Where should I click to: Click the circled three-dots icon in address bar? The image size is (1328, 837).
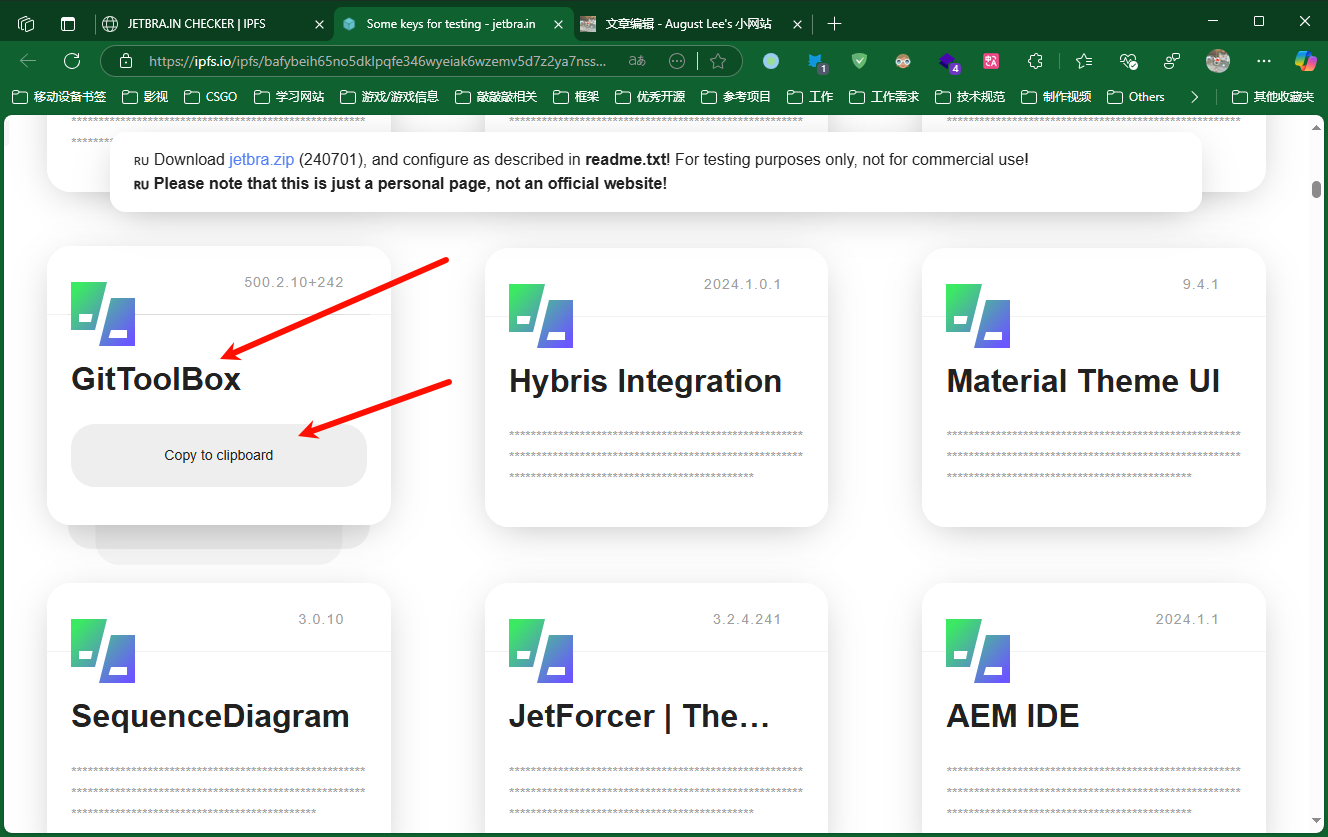point(677,61)
